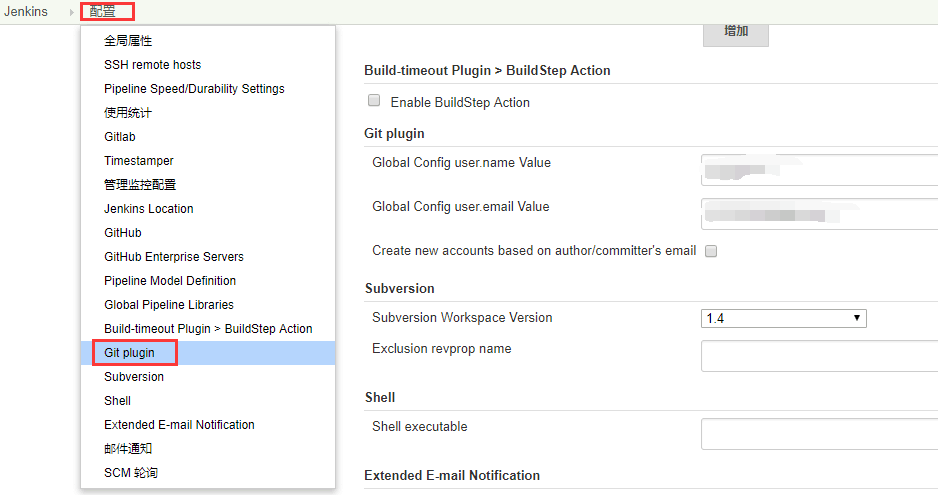Go to 邮件通知 menu entry
The height and width of the screenshot is (495, 938).
pos(128,448)
